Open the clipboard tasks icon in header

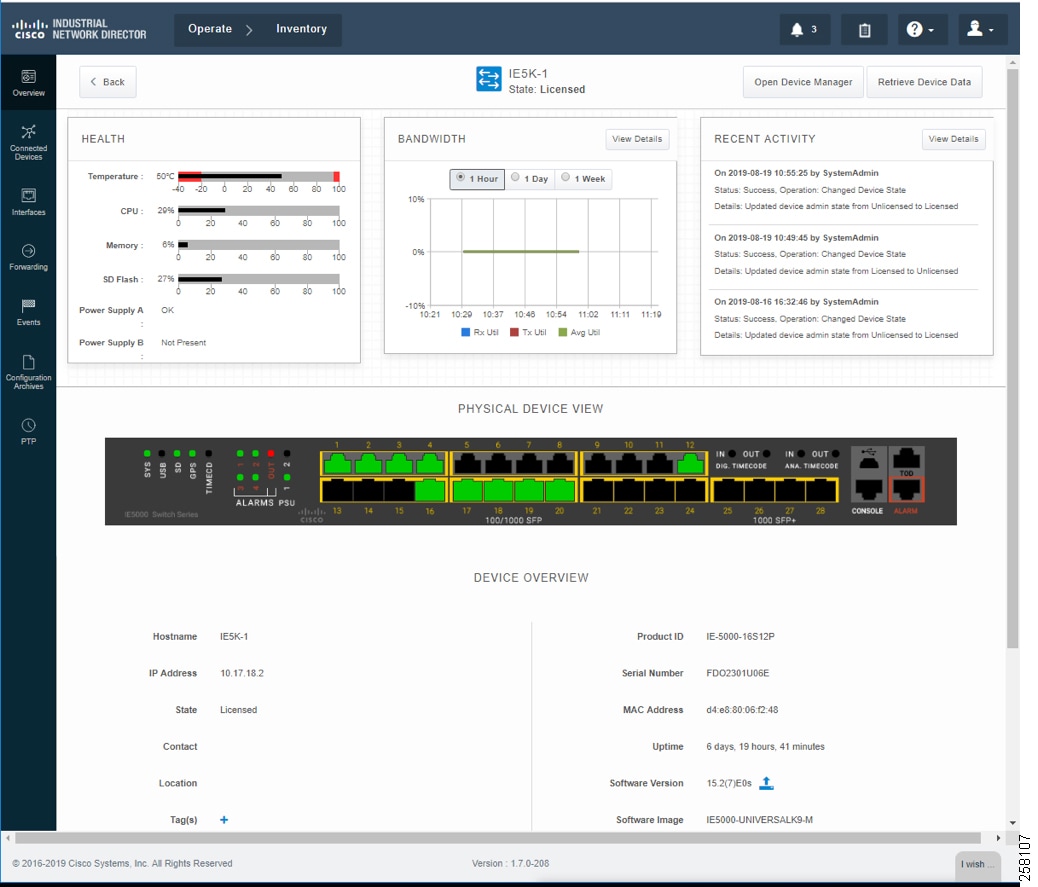865,30
